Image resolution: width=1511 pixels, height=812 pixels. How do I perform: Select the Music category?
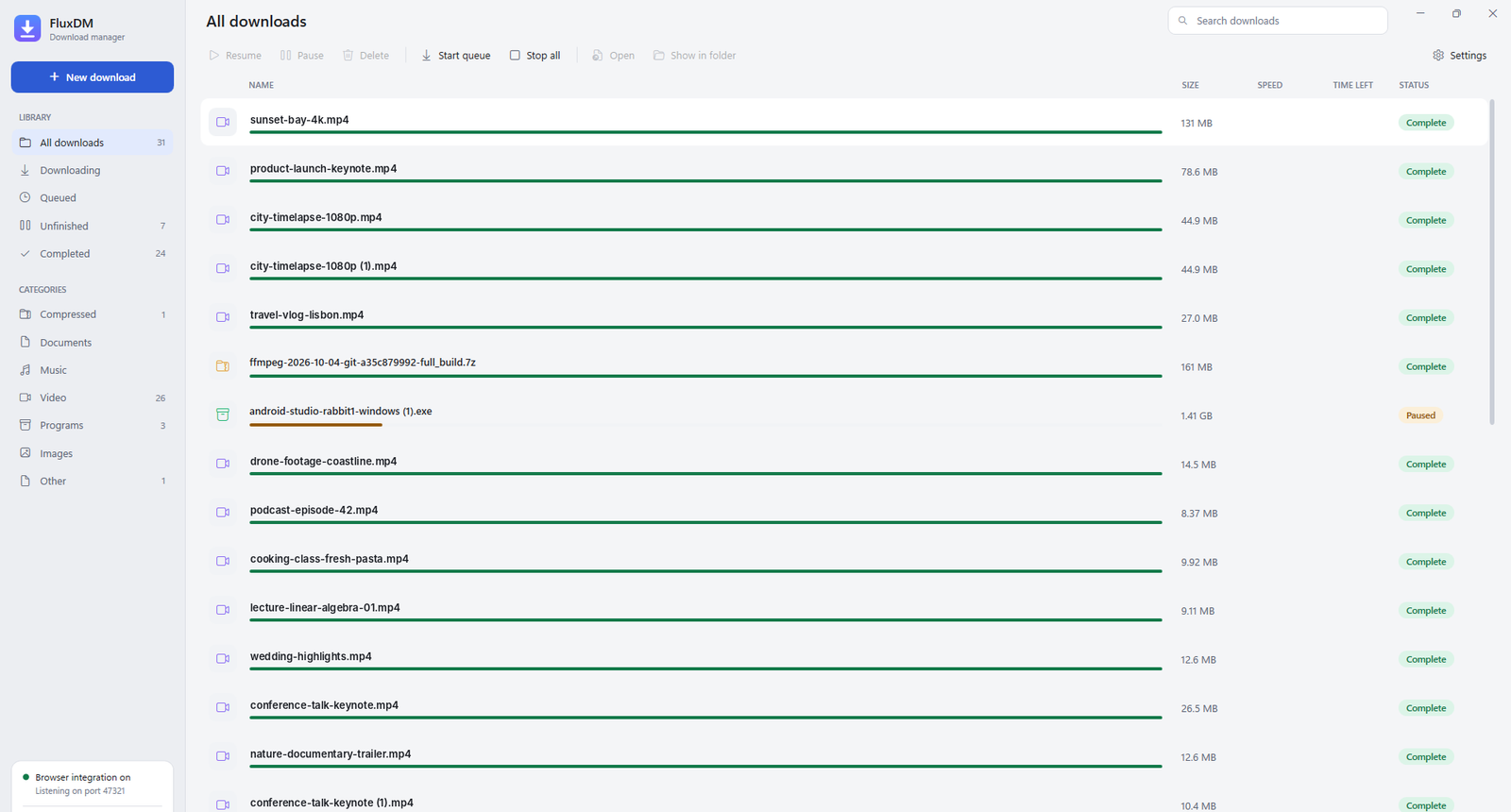(x=93, y=370)
